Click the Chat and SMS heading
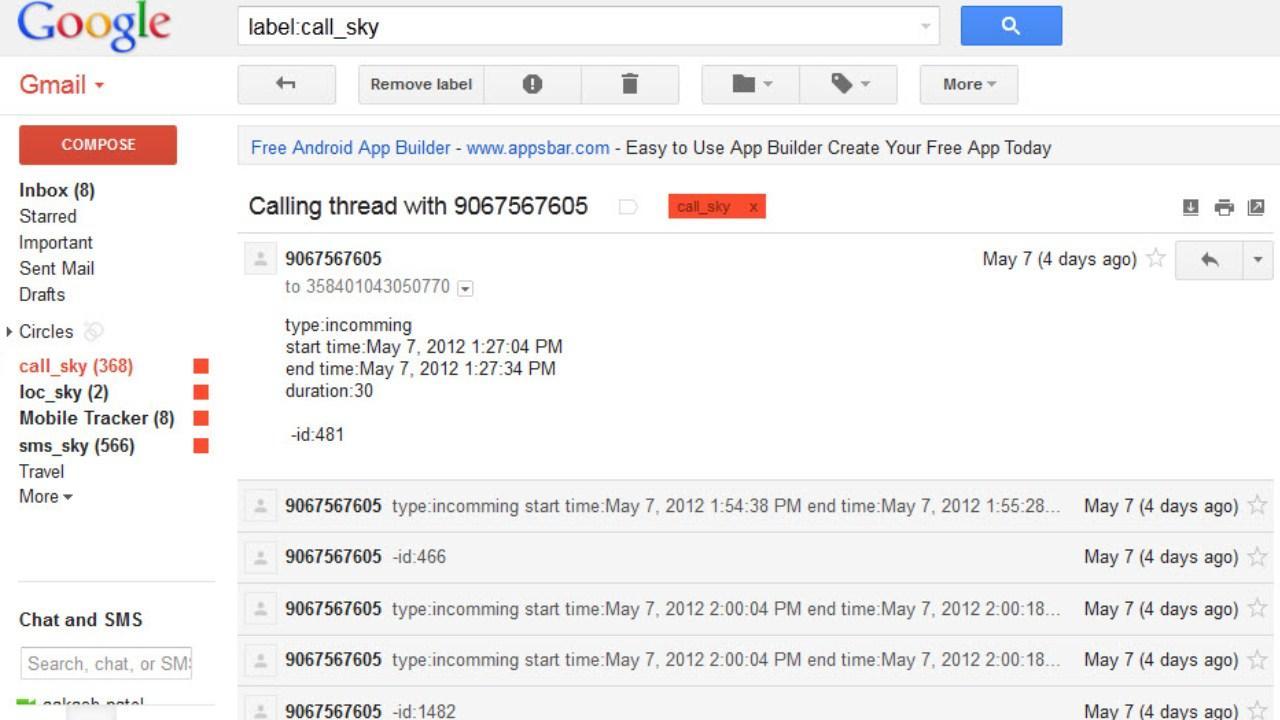1280x720 pixels. (81, 620)
